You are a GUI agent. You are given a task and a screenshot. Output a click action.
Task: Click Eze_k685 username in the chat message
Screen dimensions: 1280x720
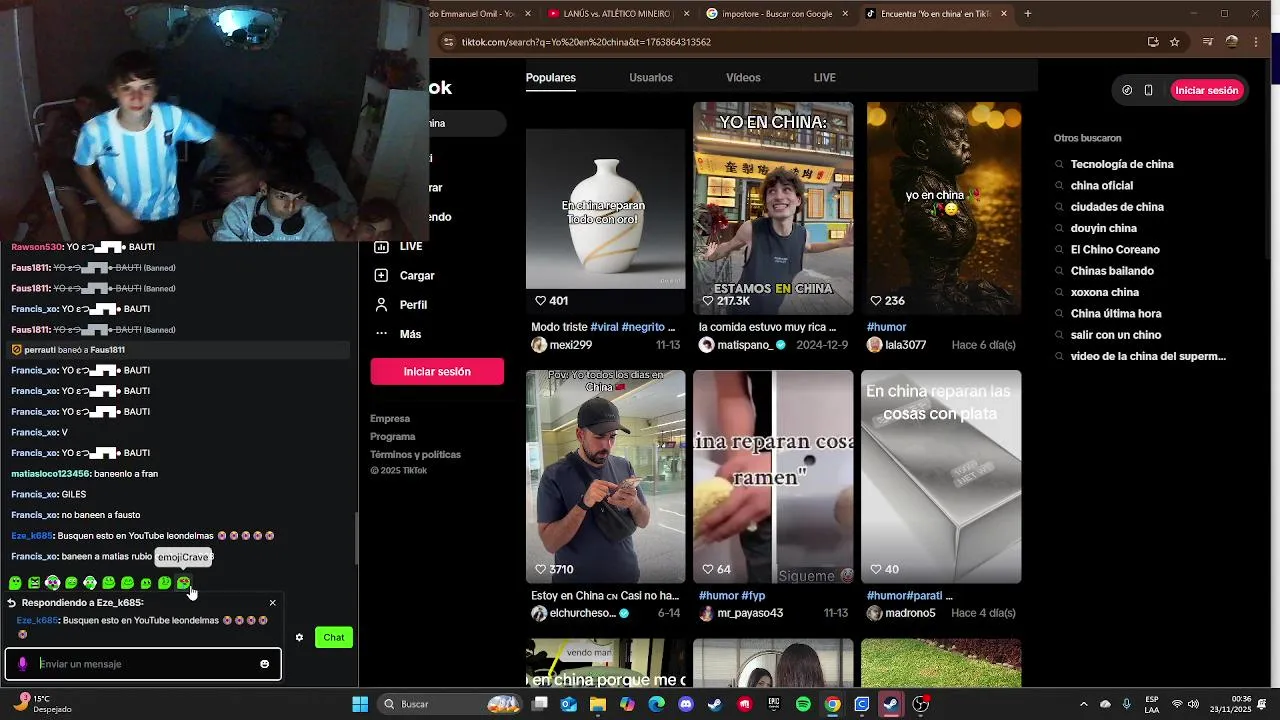[32, 536]
